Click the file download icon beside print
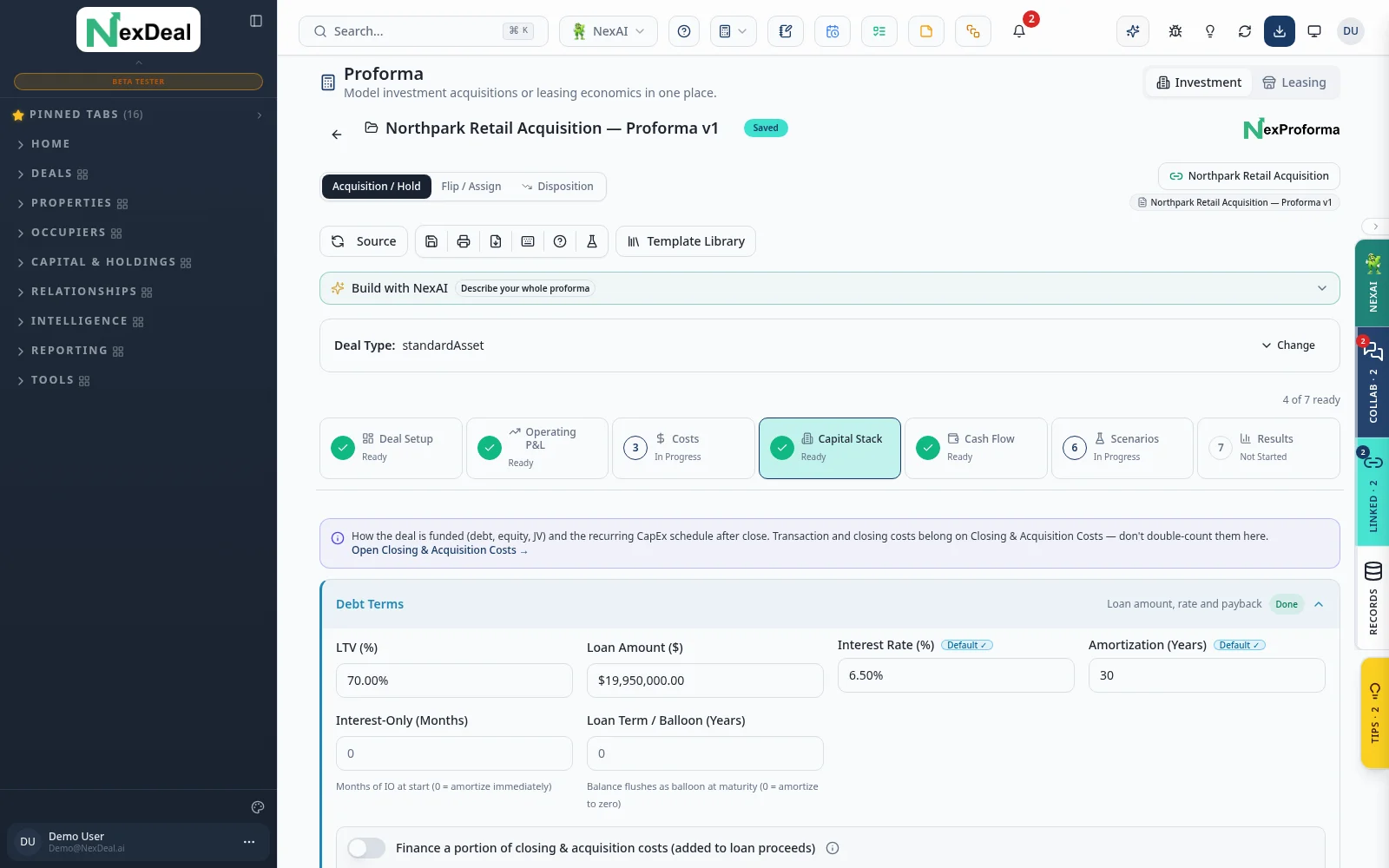 (x=496, y=241)
